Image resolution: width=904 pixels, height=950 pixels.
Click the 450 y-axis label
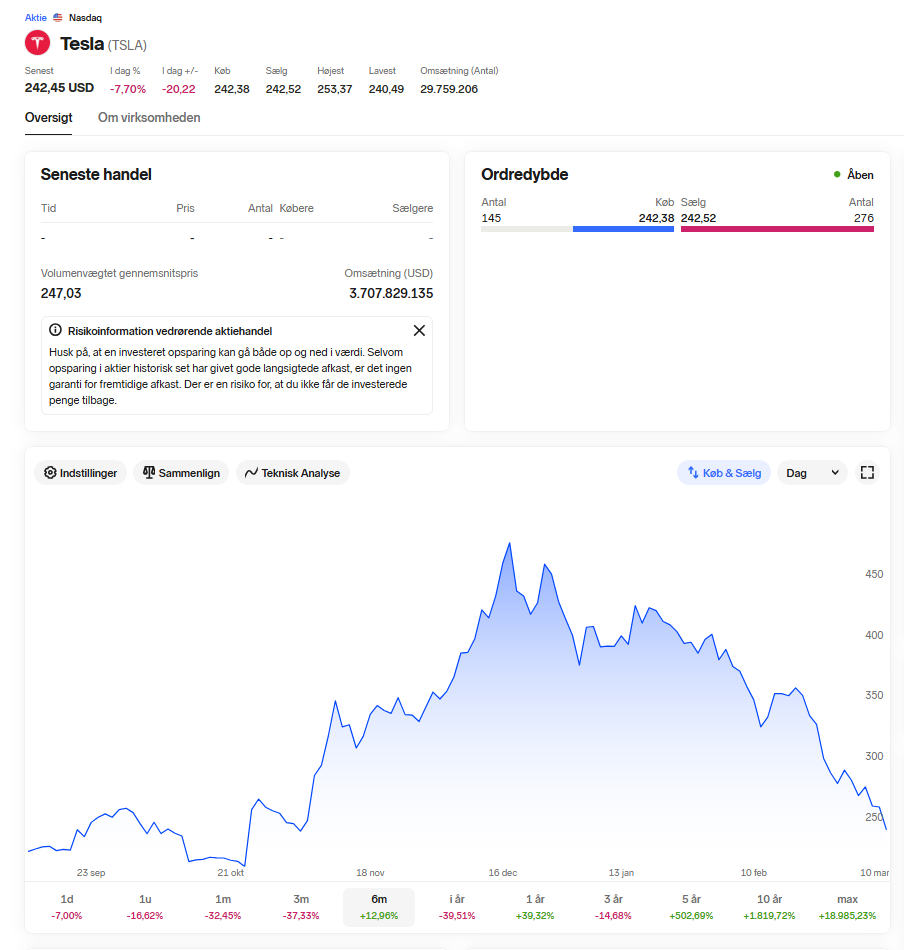(874, 574)
